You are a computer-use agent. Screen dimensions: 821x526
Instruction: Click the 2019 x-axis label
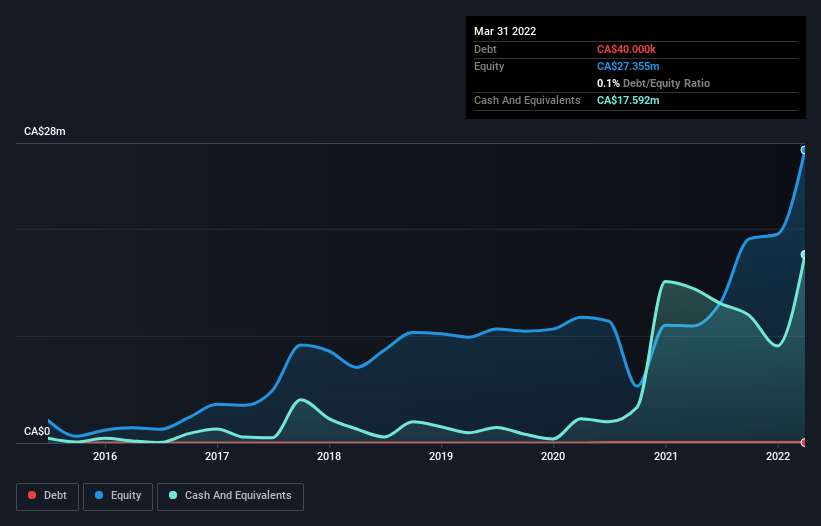coord(441,456)
